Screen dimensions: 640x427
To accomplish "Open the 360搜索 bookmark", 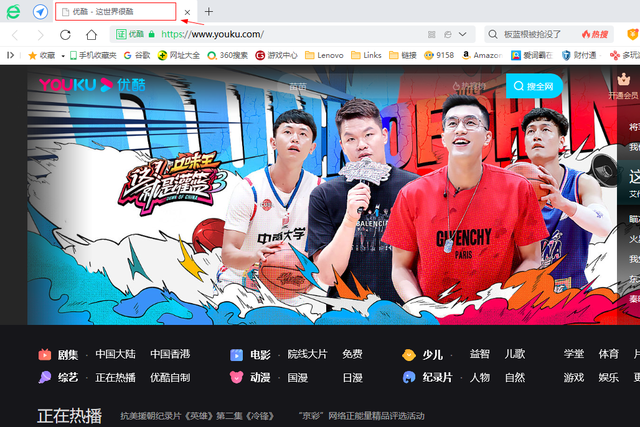I will (x=227, y=55).
